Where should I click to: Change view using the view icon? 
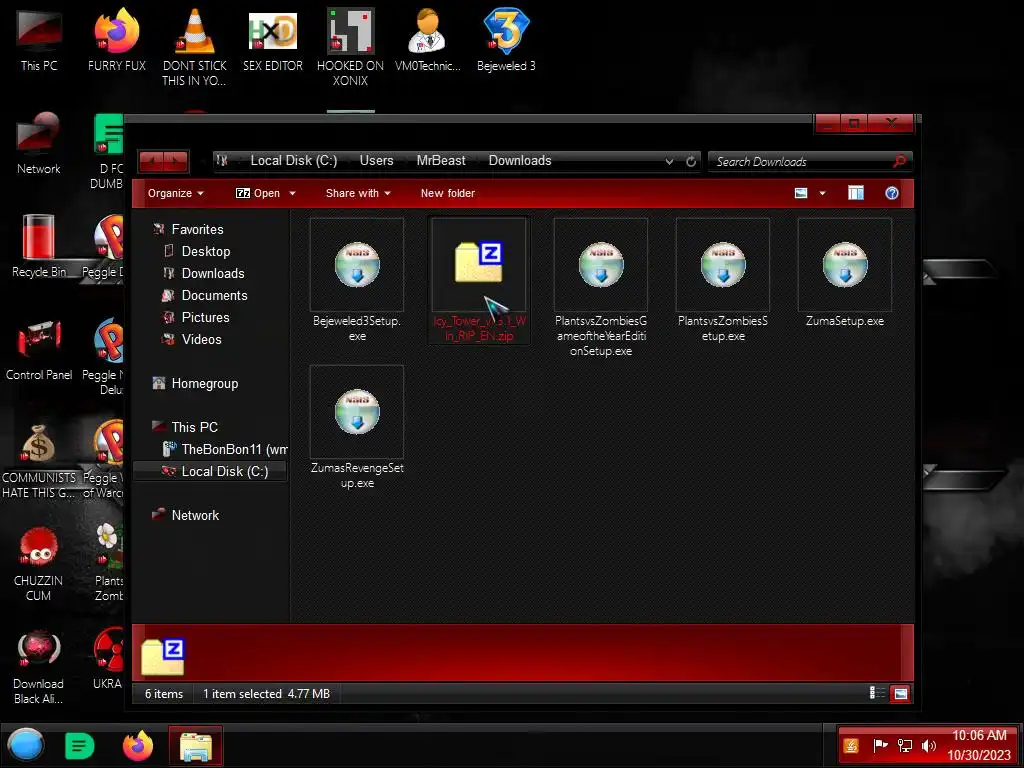801,193
